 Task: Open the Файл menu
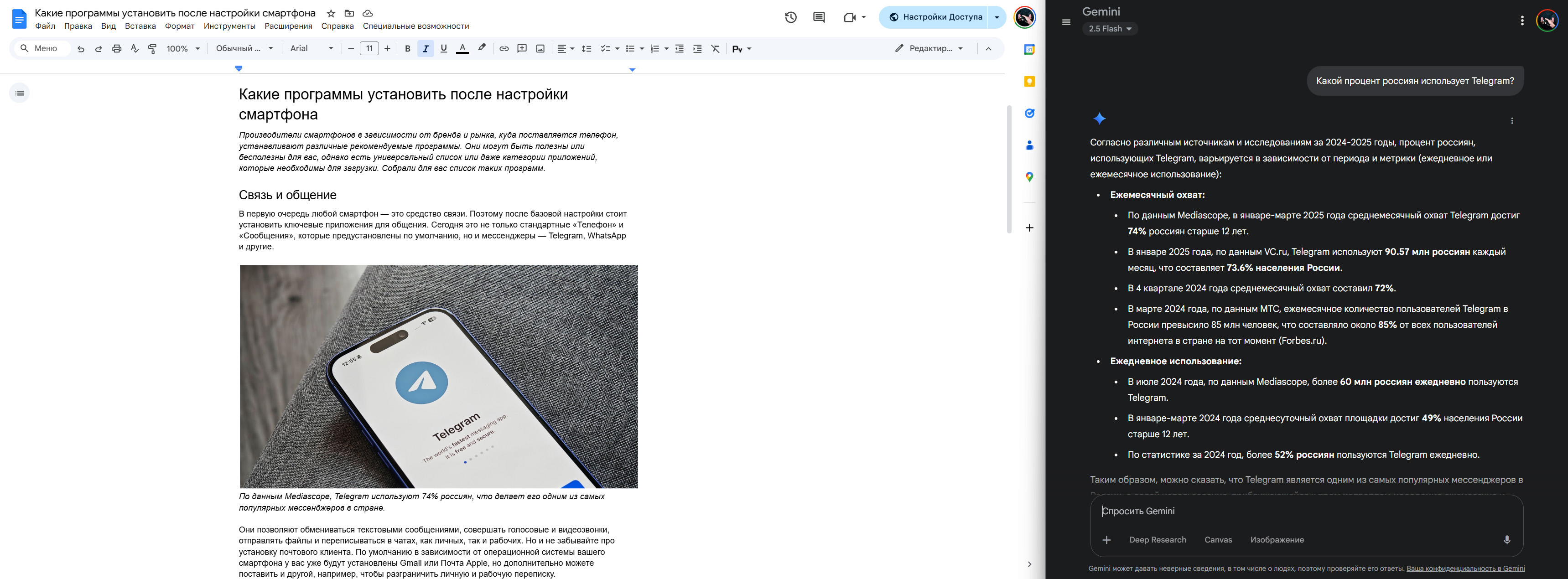tap(45, 26)
